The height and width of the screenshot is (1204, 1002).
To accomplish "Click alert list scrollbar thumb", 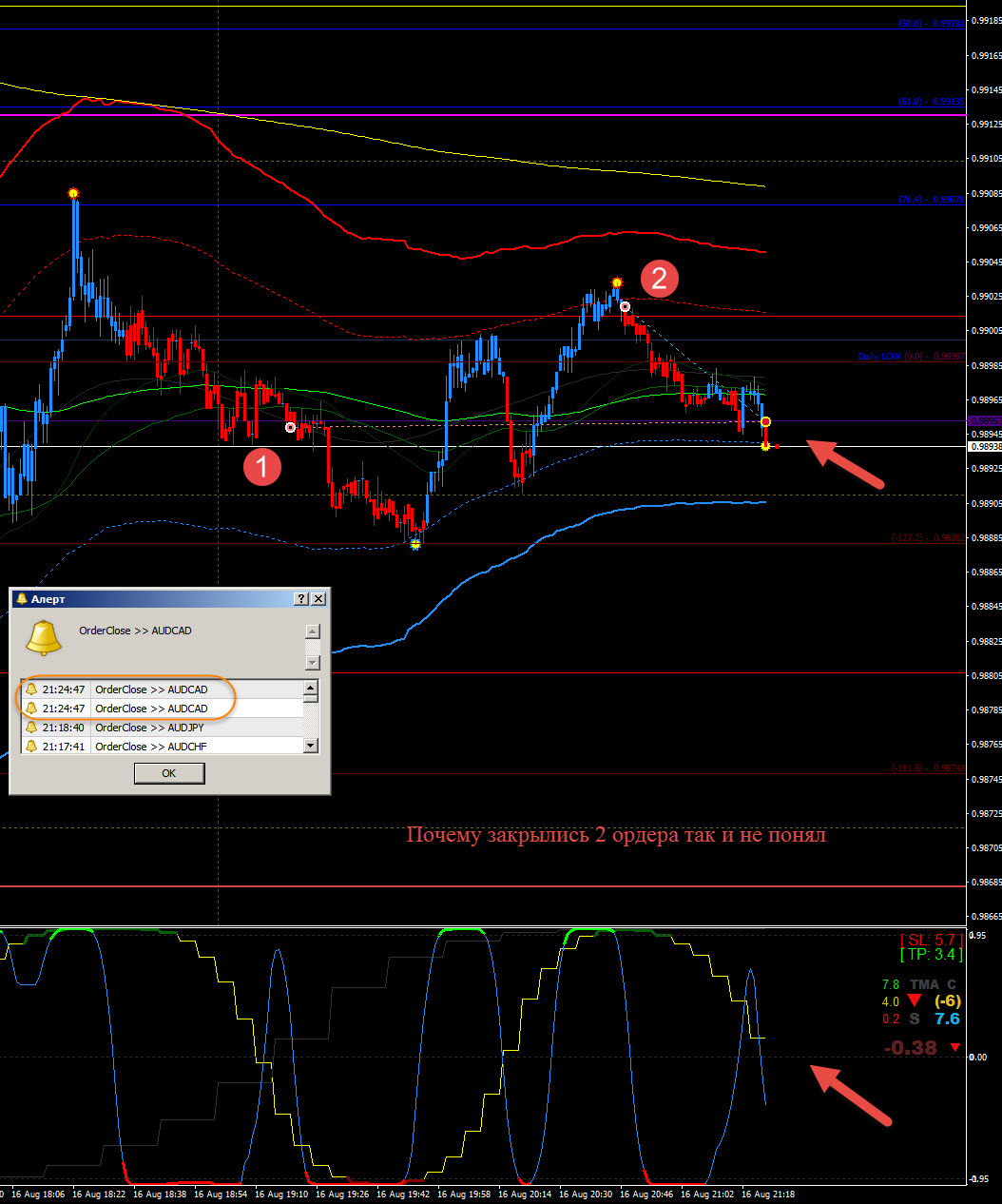I will [x=310, y=698].
